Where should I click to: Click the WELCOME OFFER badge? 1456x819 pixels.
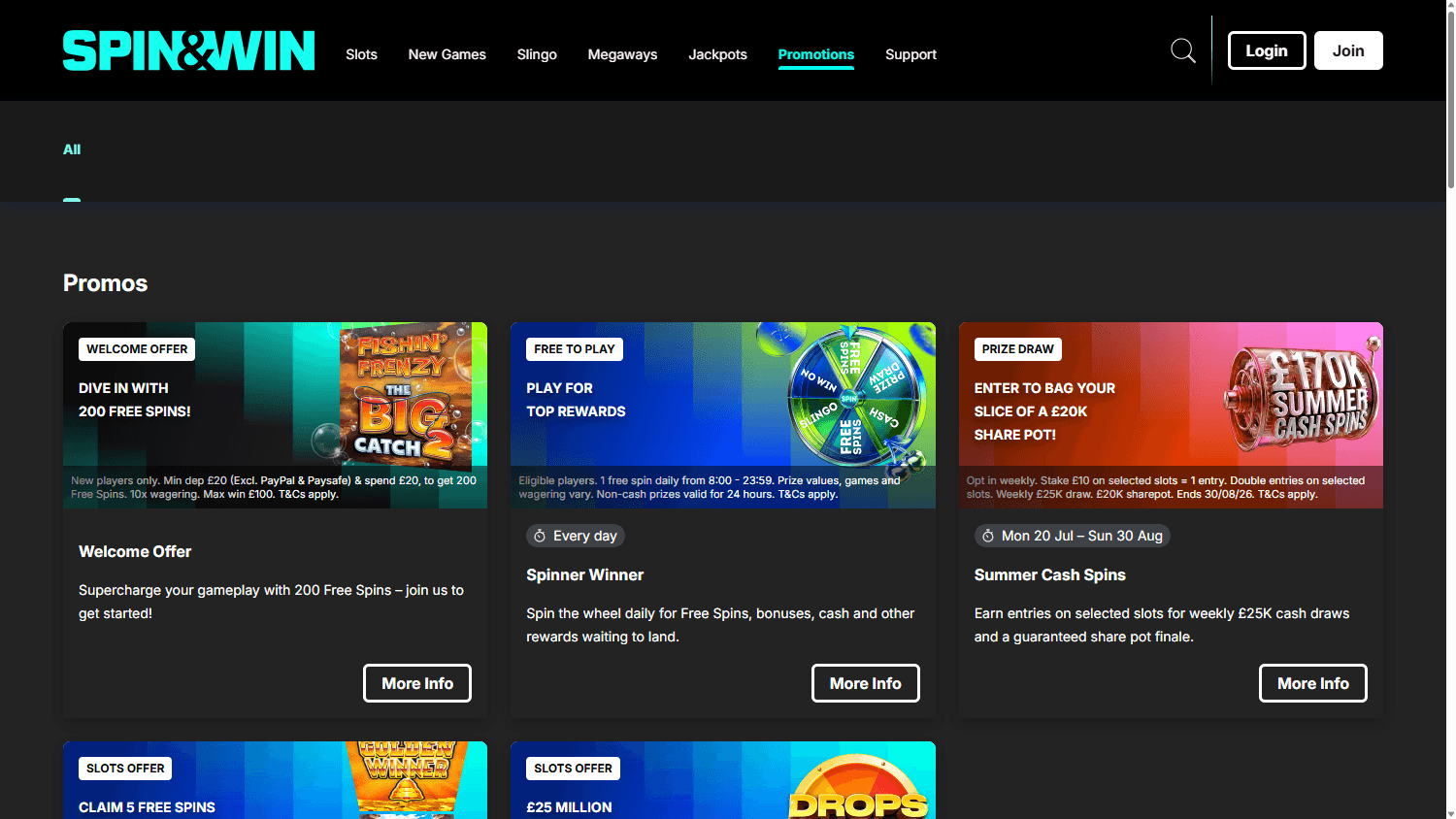point(137,349)
